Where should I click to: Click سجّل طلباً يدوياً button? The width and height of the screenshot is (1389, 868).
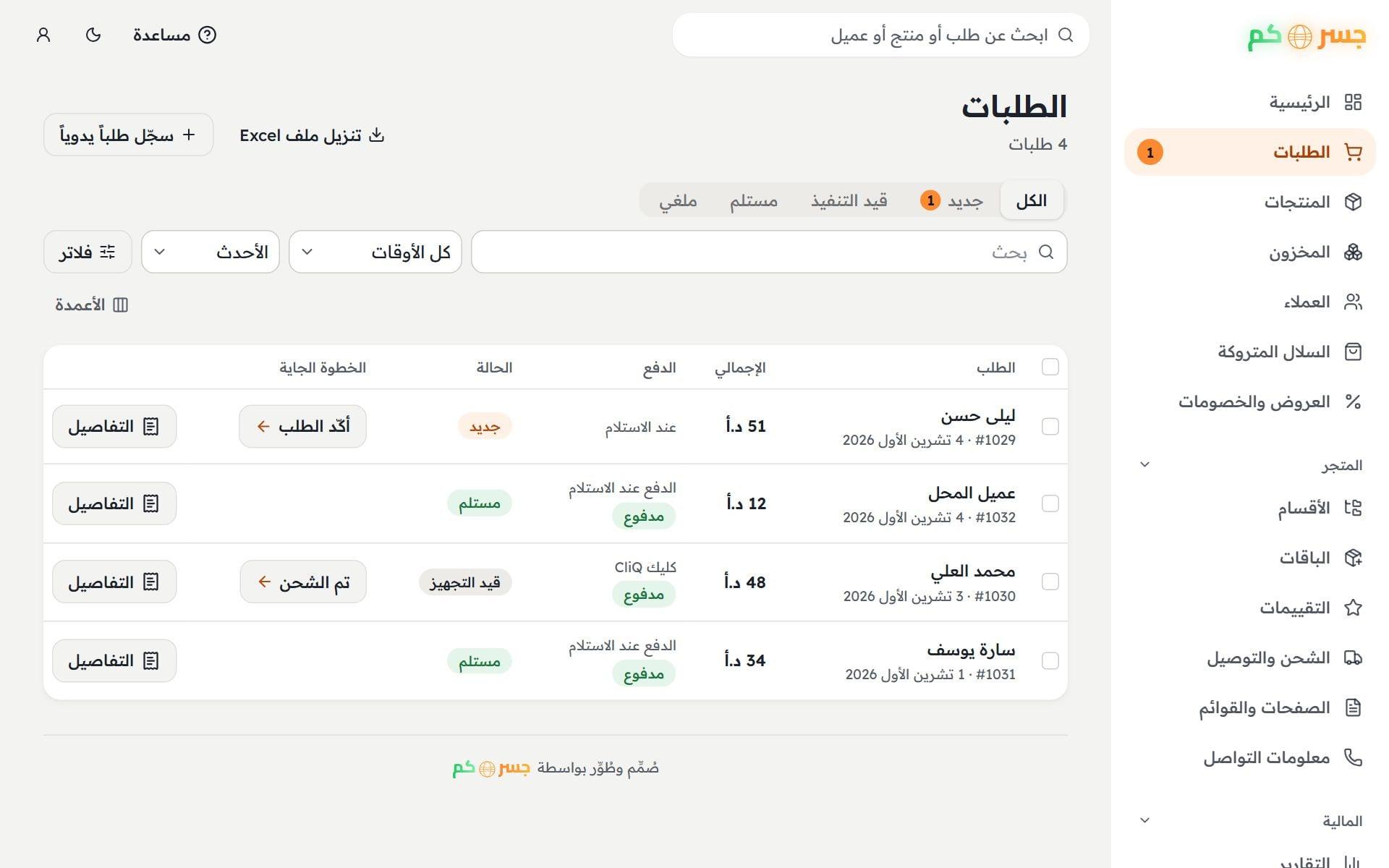click(x=129, y=135)
